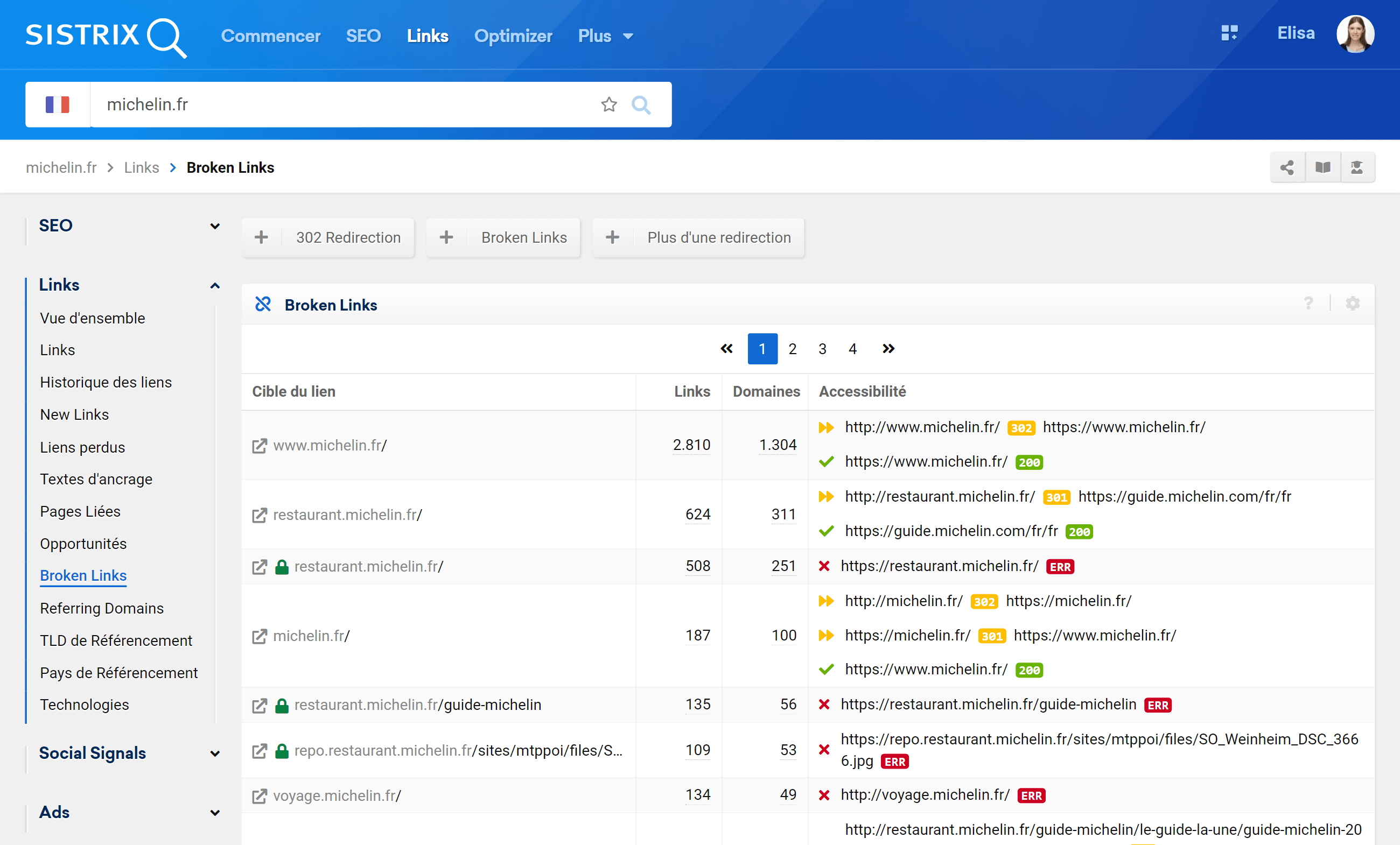Select Pages Liées
1400x845 pixels.
pyautogui.click(x=80, y=512)
